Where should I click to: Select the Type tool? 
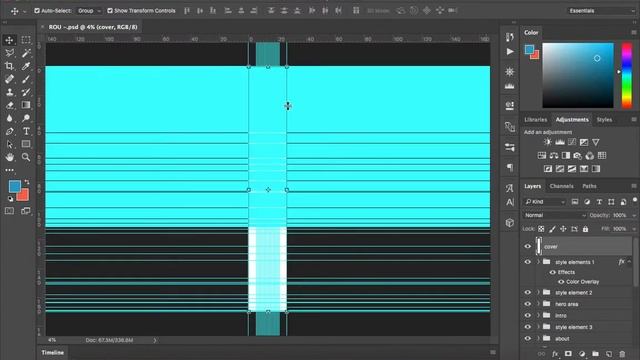pos(26,131)
